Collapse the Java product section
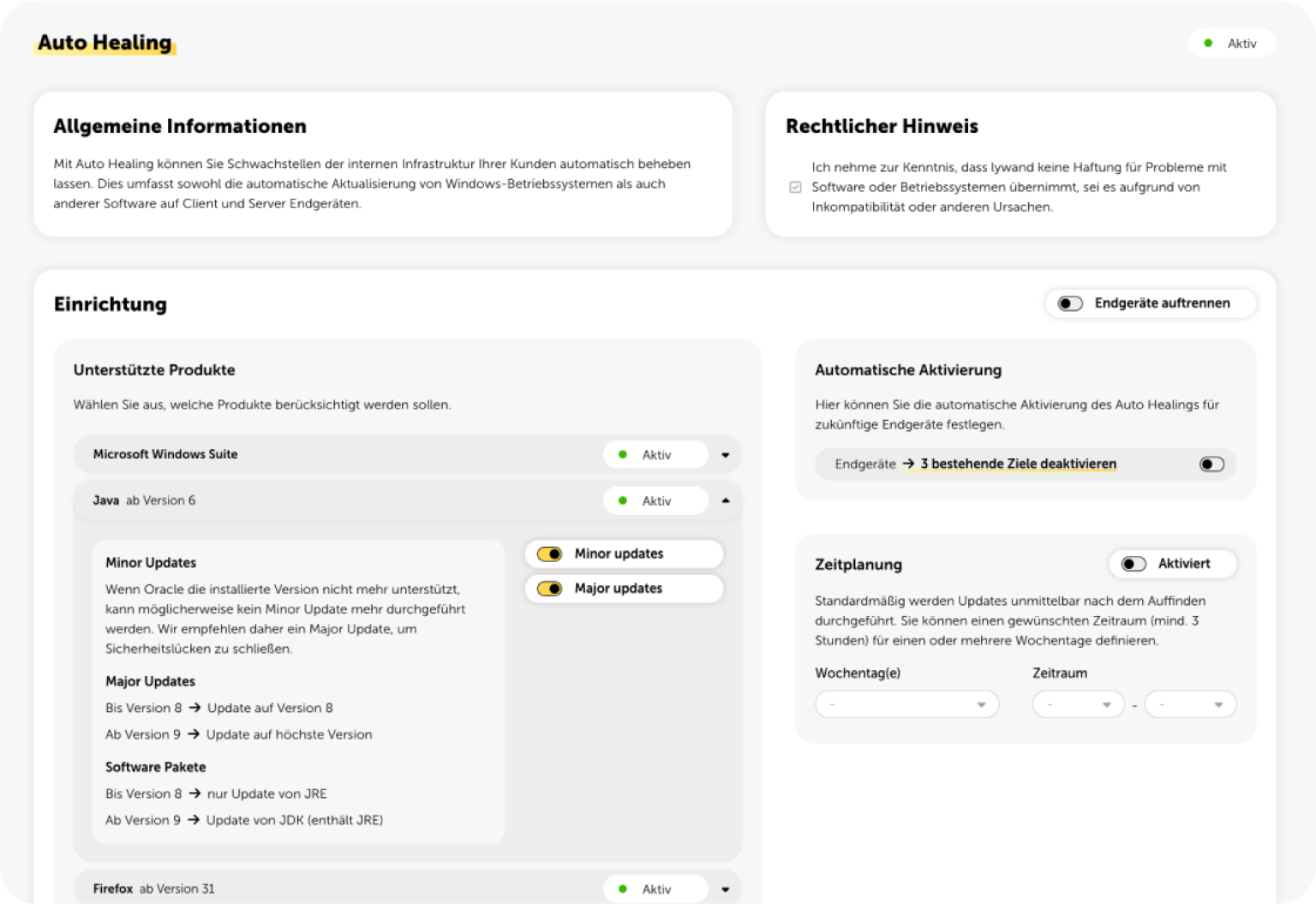The width and height of the screenshot is (1316, 904). pyautogui.click(x=726, y=500)
